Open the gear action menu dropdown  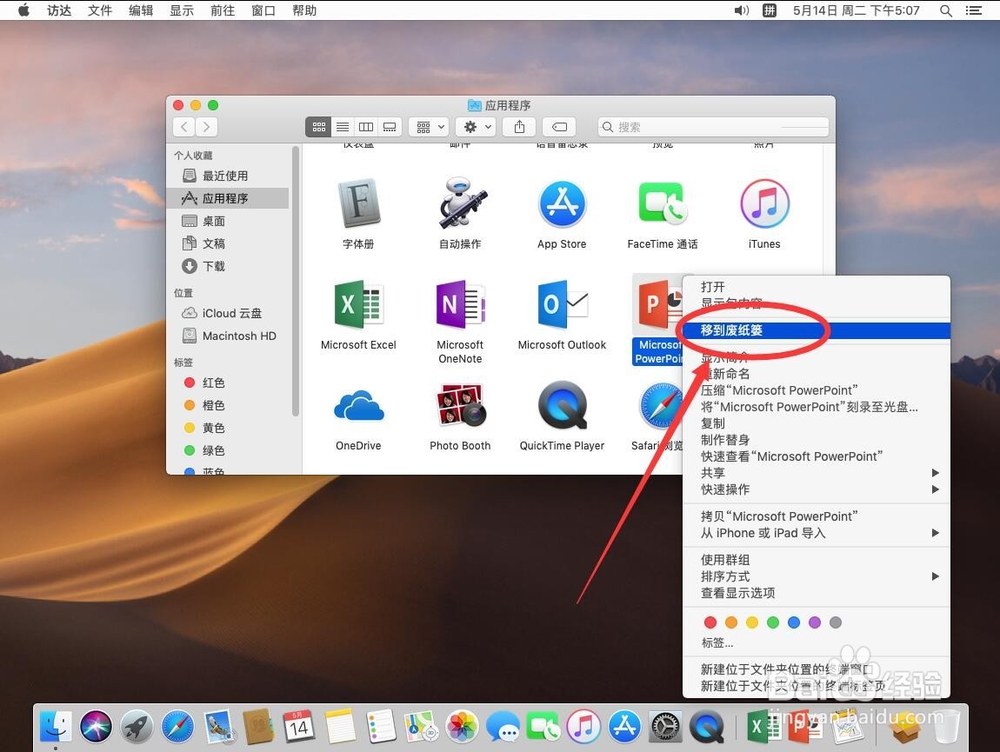pyautogui.click(x=477, y=127)
